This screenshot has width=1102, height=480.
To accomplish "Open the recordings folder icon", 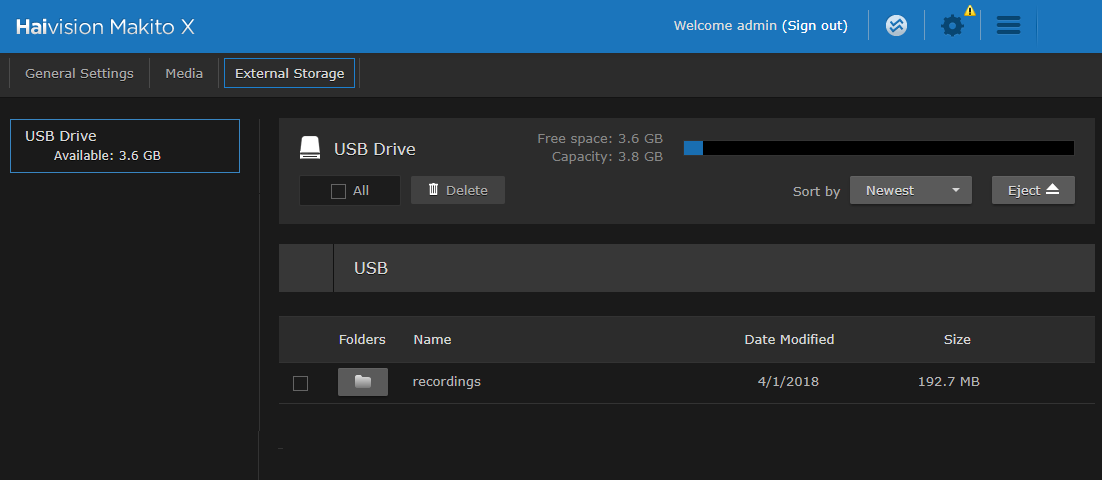I will tap(362, 382).
